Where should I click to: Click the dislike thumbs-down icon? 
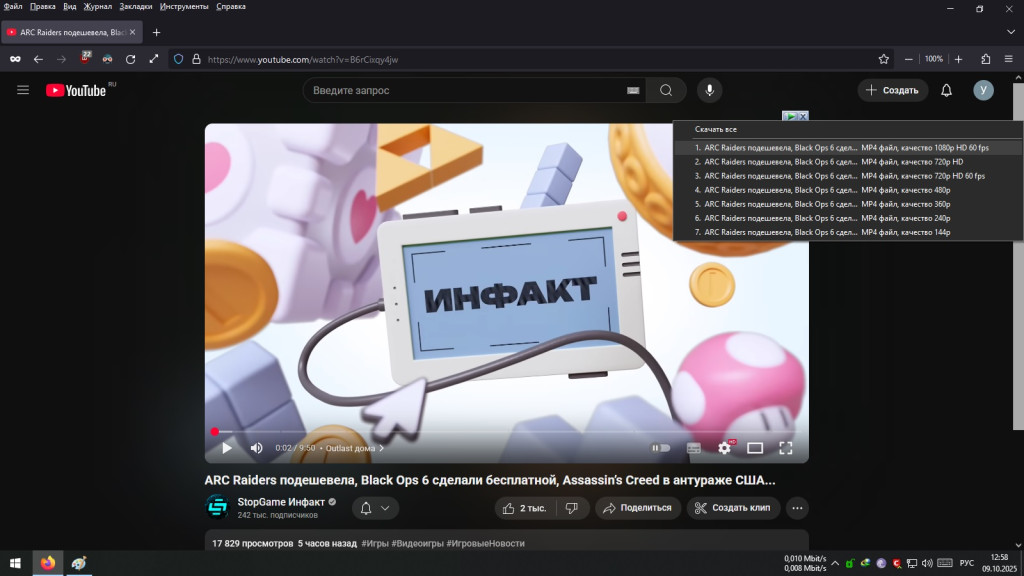click(571, 508)
